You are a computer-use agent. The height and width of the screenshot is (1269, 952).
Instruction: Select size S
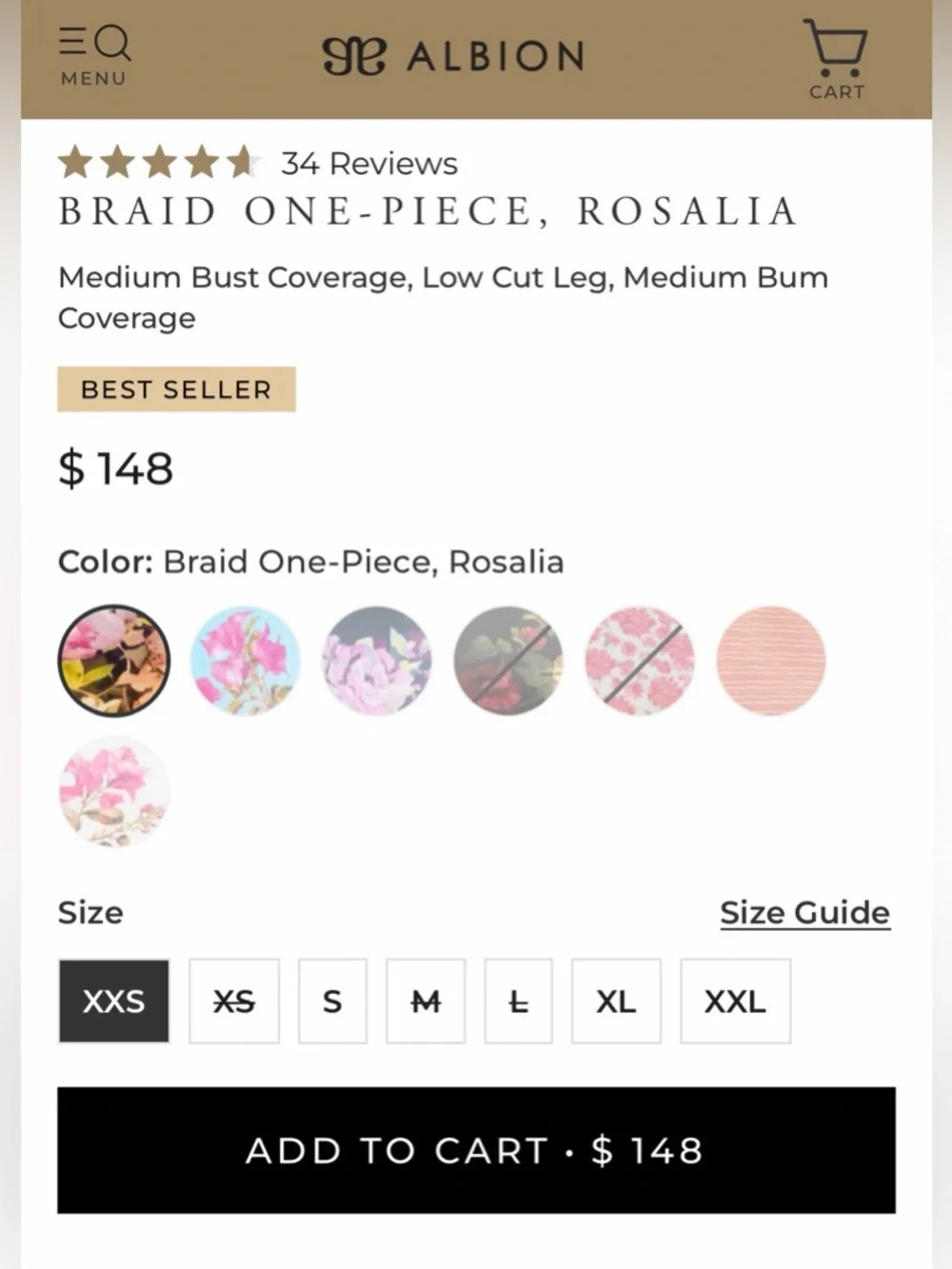tap(332, 1001)
